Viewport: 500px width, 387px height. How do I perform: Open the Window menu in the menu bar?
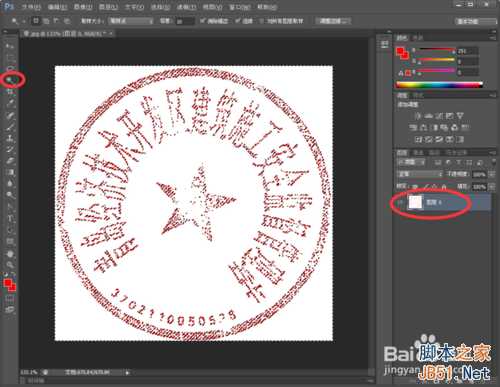click(x=240, y=7)
